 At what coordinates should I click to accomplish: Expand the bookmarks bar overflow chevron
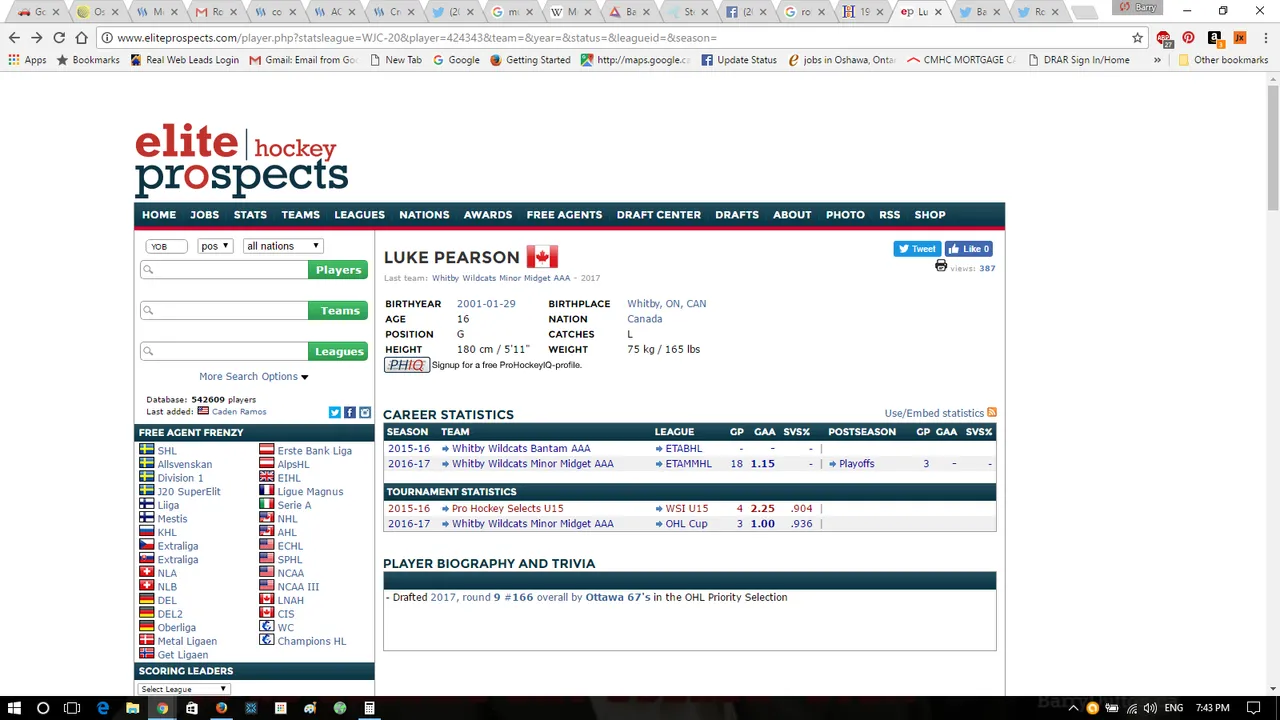[1157, 60]
